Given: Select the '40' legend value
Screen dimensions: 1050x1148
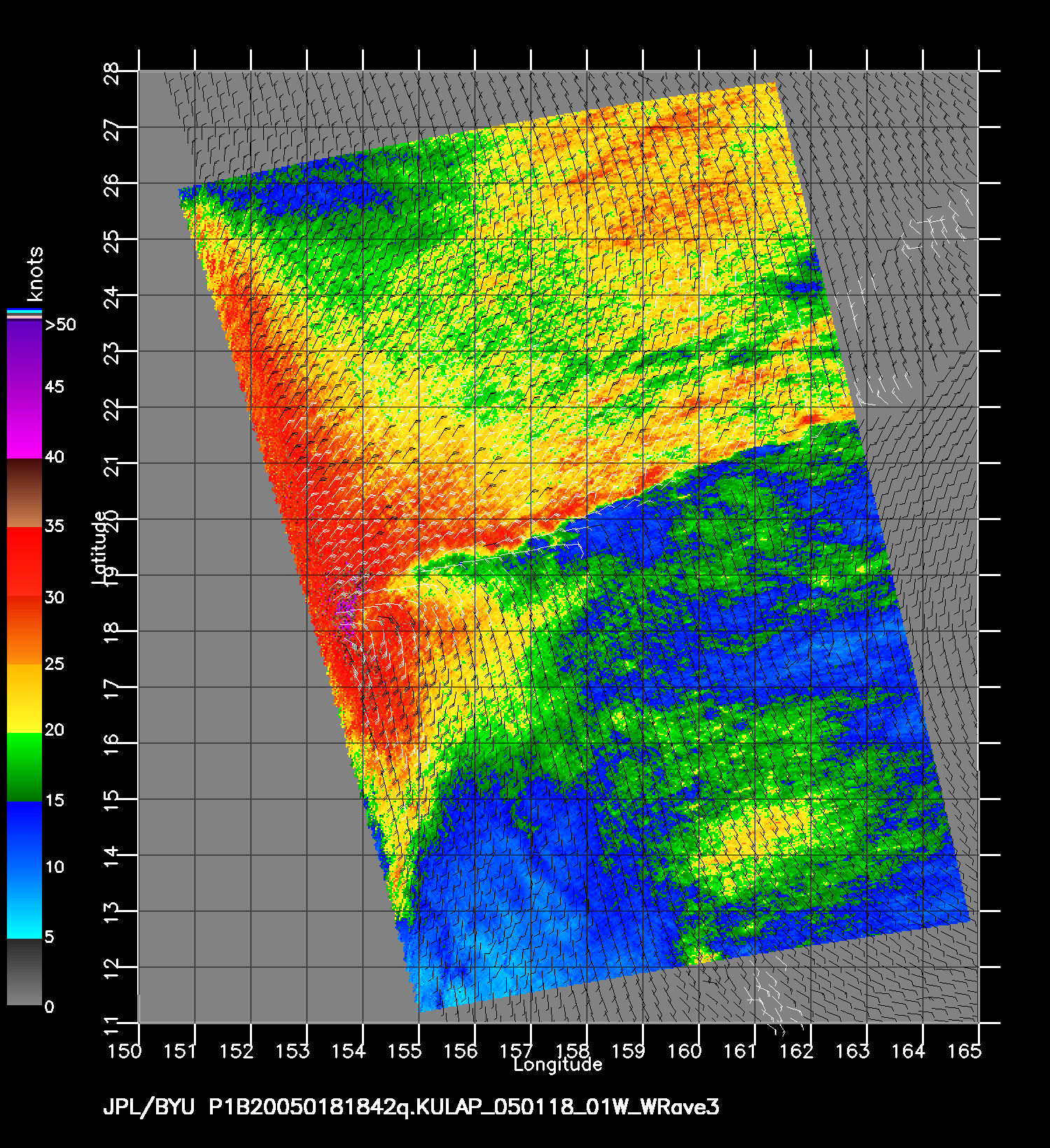Looking at the screenshot, I should point(55,457).
